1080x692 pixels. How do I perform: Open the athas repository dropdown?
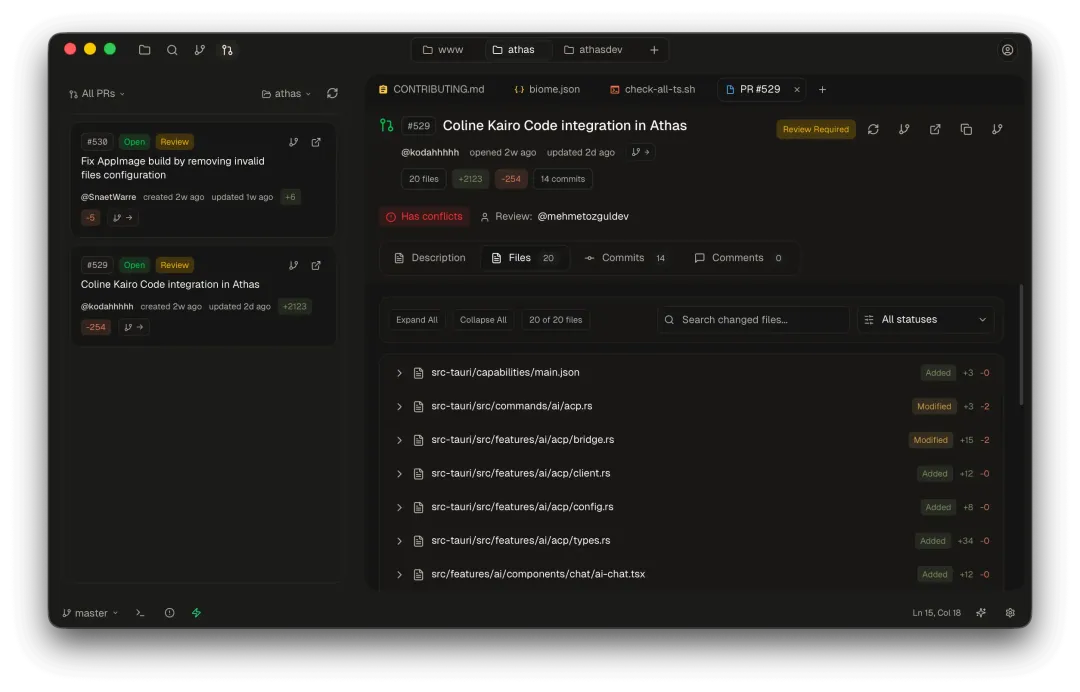point(287,94)
